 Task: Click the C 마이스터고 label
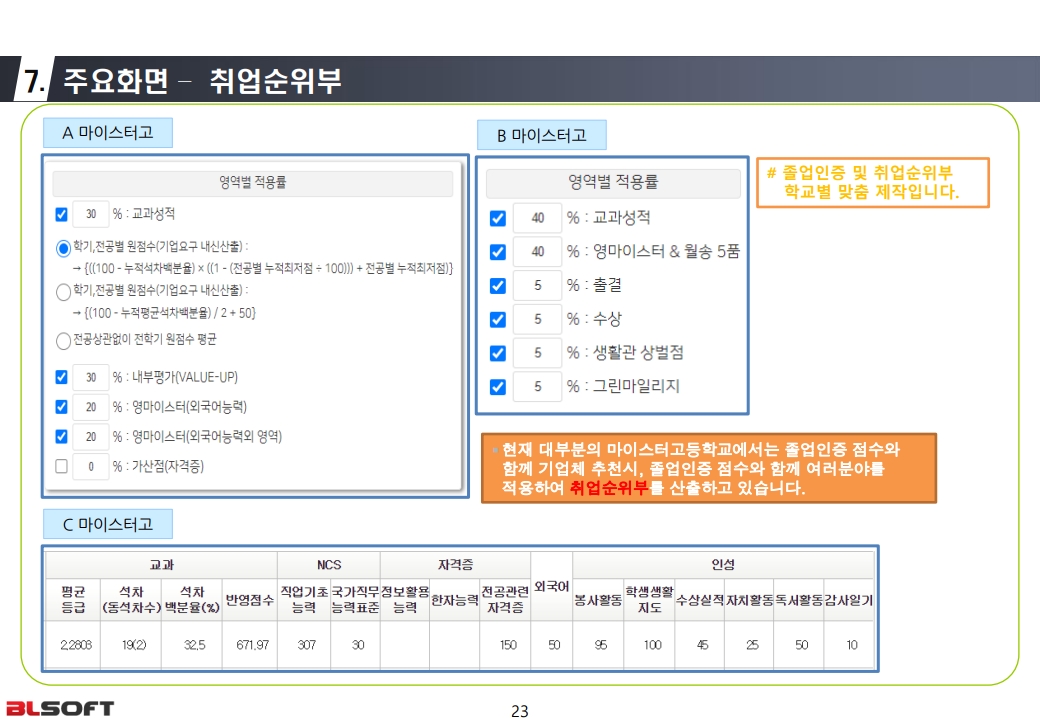tap(107, 524)
